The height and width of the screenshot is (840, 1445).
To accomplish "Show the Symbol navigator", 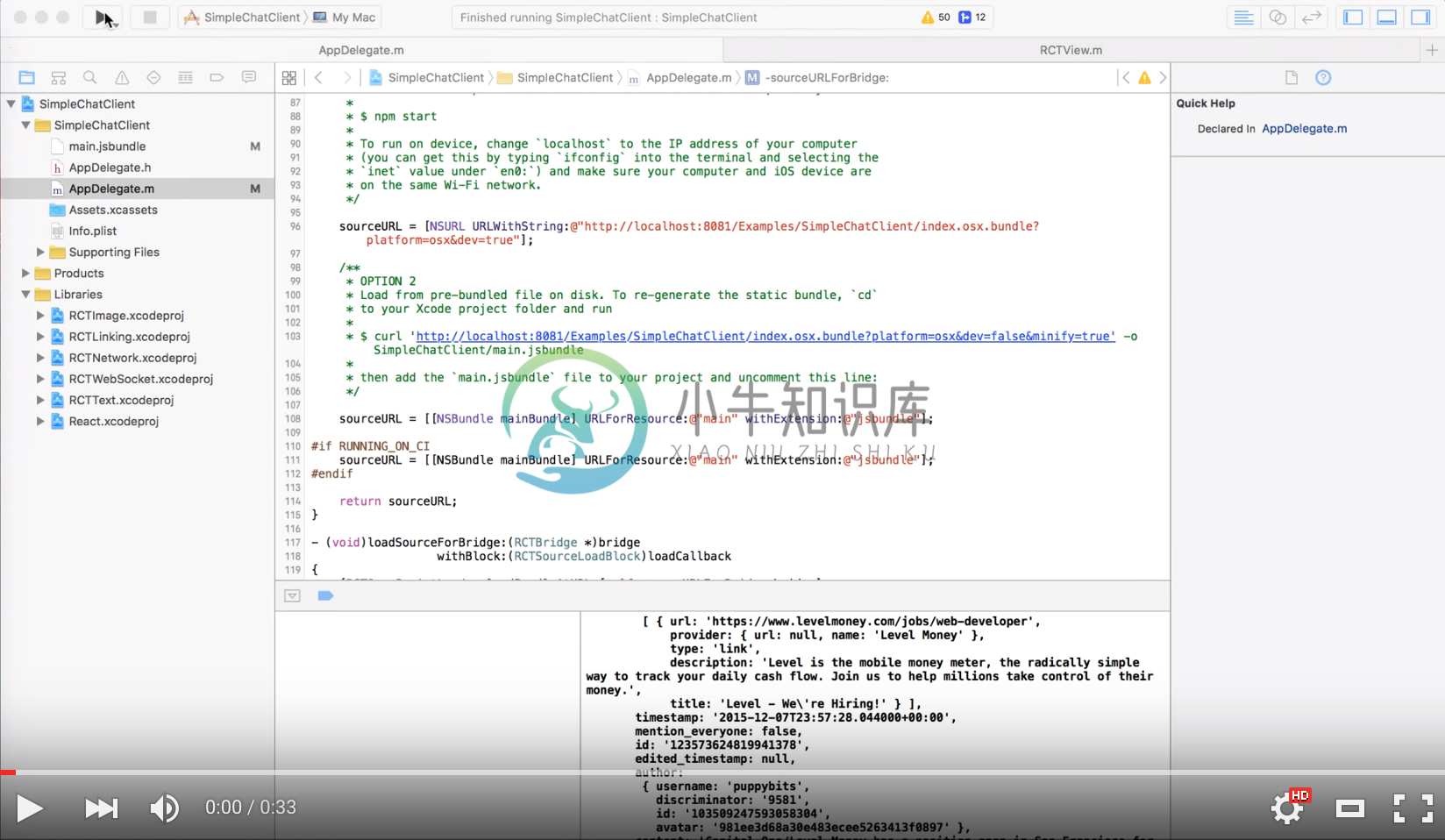I will point(59,78).
